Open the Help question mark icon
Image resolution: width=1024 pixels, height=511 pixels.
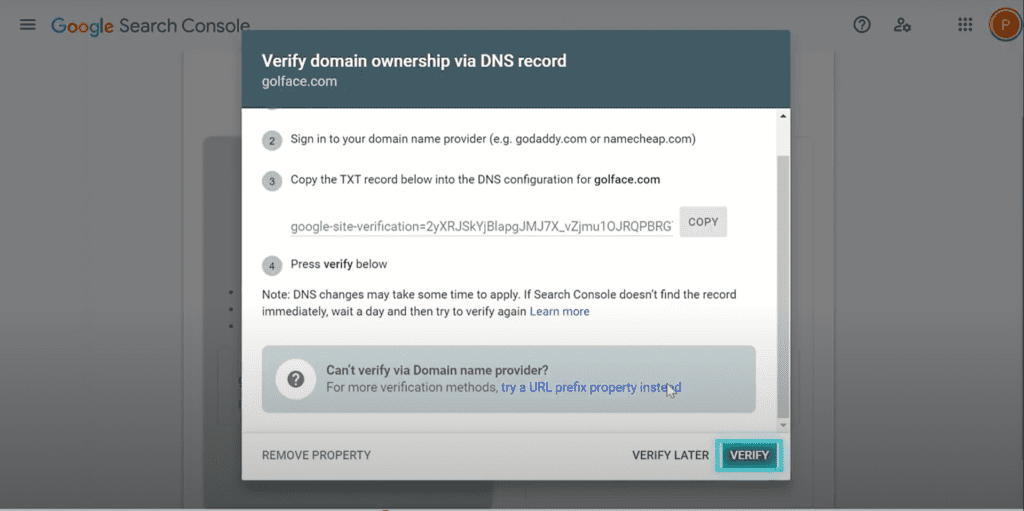pos(862,25)
